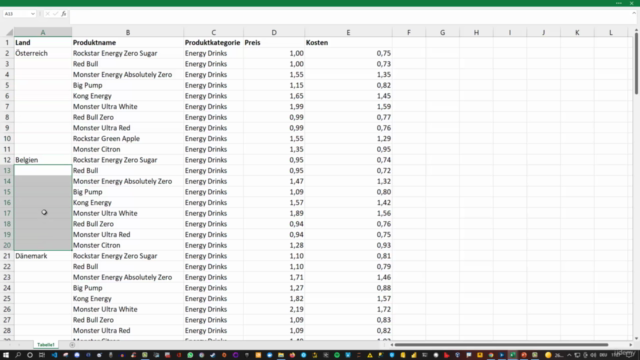Select the Österreich cell

pyautogui.click(x=43, y=53)
